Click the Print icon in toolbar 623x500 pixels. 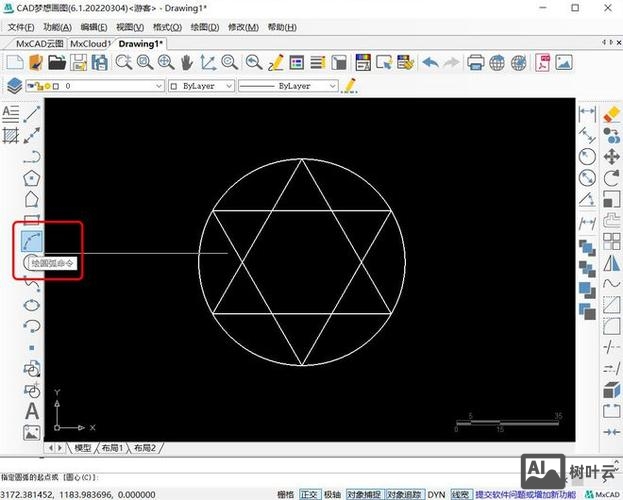point(476,62)
